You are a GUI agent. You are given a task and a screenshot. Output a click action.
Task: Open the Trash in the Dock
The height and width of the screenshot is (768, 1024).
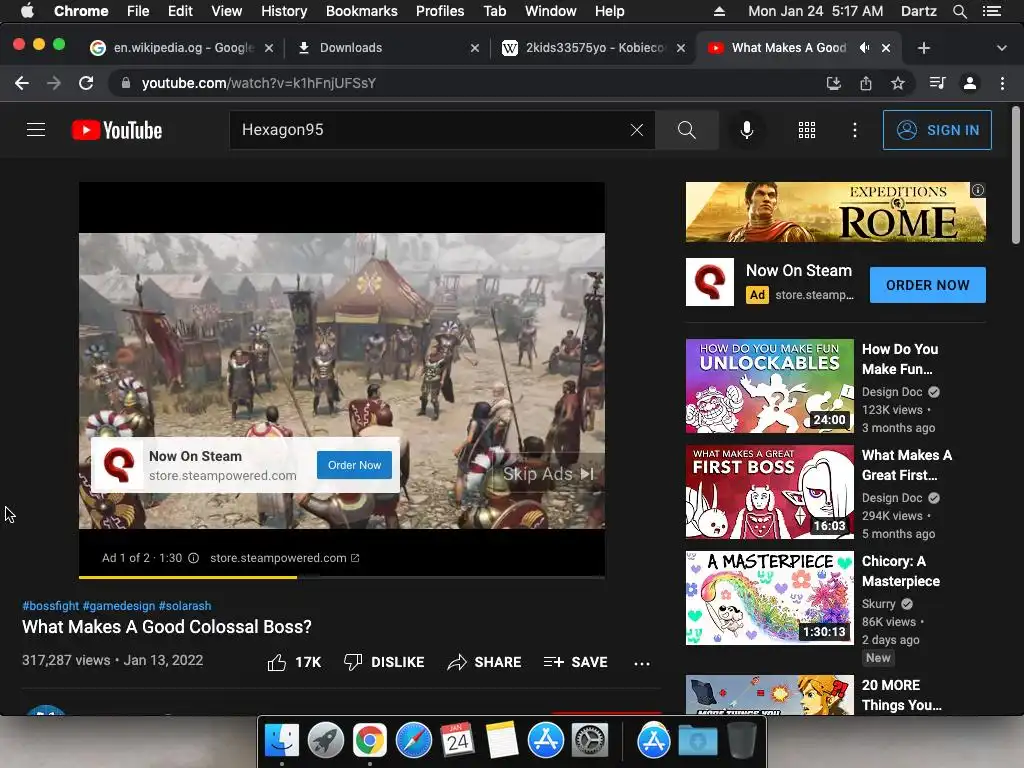click(741, 741)
